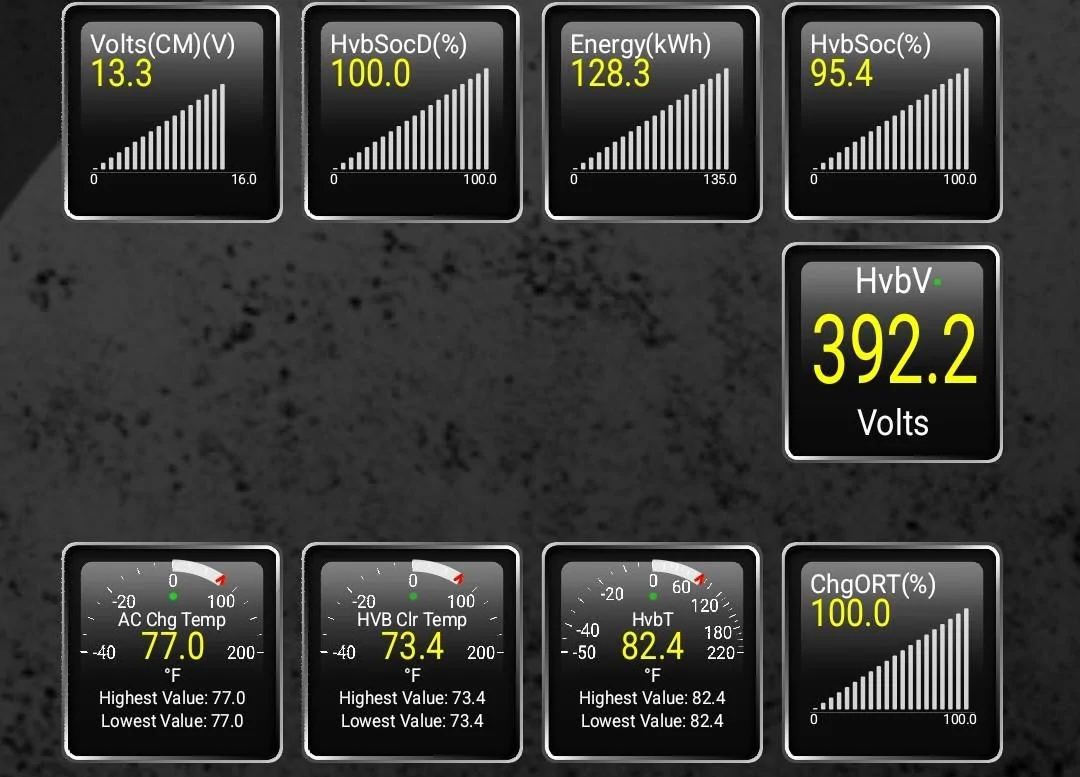Viewport: 1080px width, 777px height.
Task: Click the 16.0 max scale label
Action: [x=244, y=179]
